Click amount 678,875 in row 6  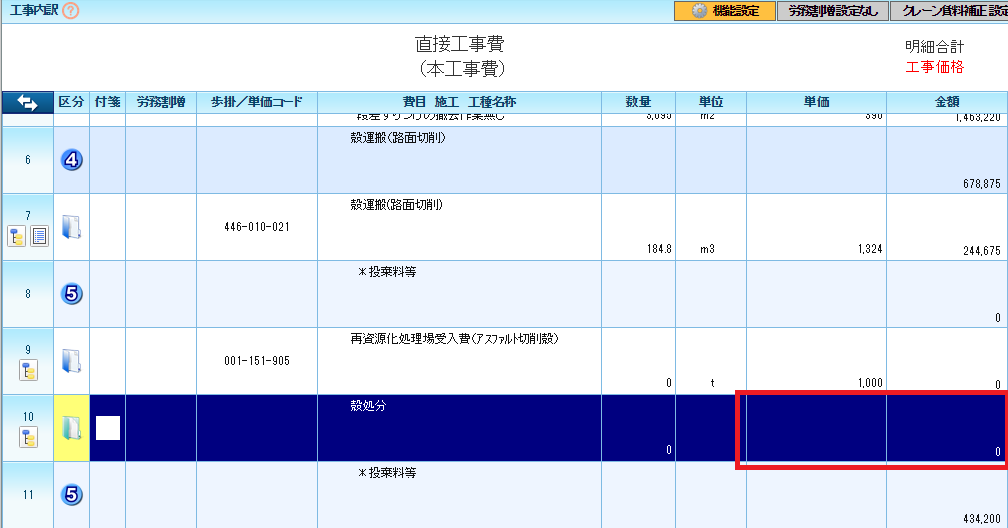(982, 184)
